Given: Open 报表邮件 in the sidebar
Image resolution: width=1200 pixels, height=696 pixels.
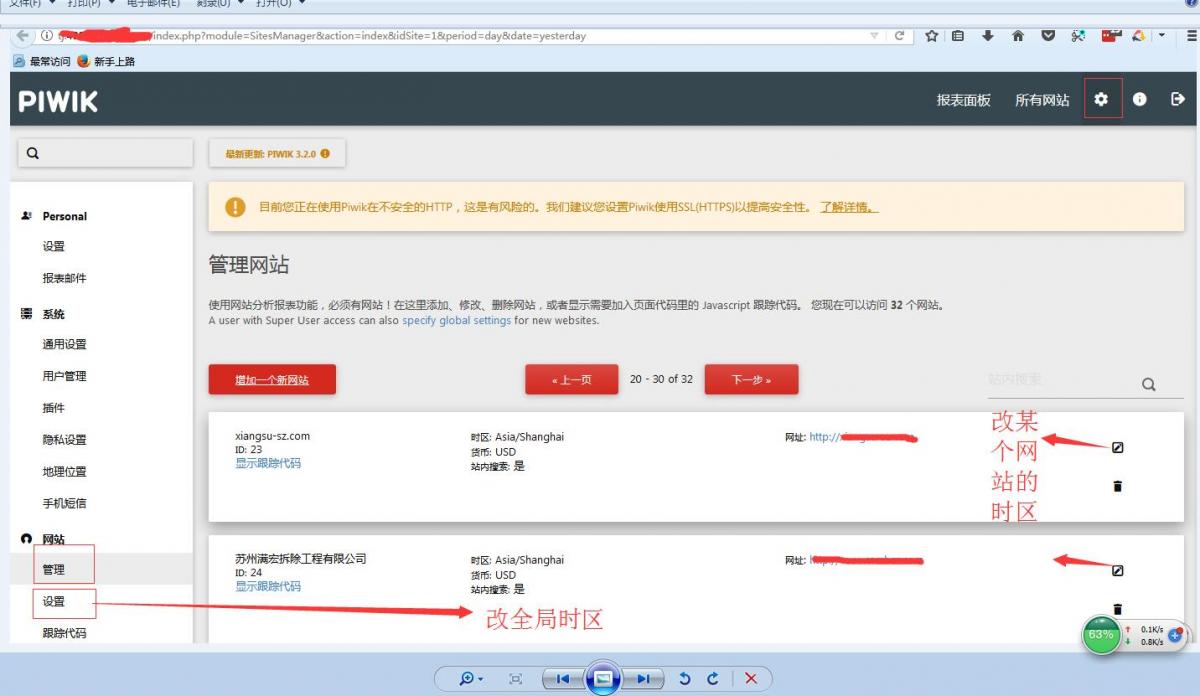Looking at the screenshot, I should (64, 278).
